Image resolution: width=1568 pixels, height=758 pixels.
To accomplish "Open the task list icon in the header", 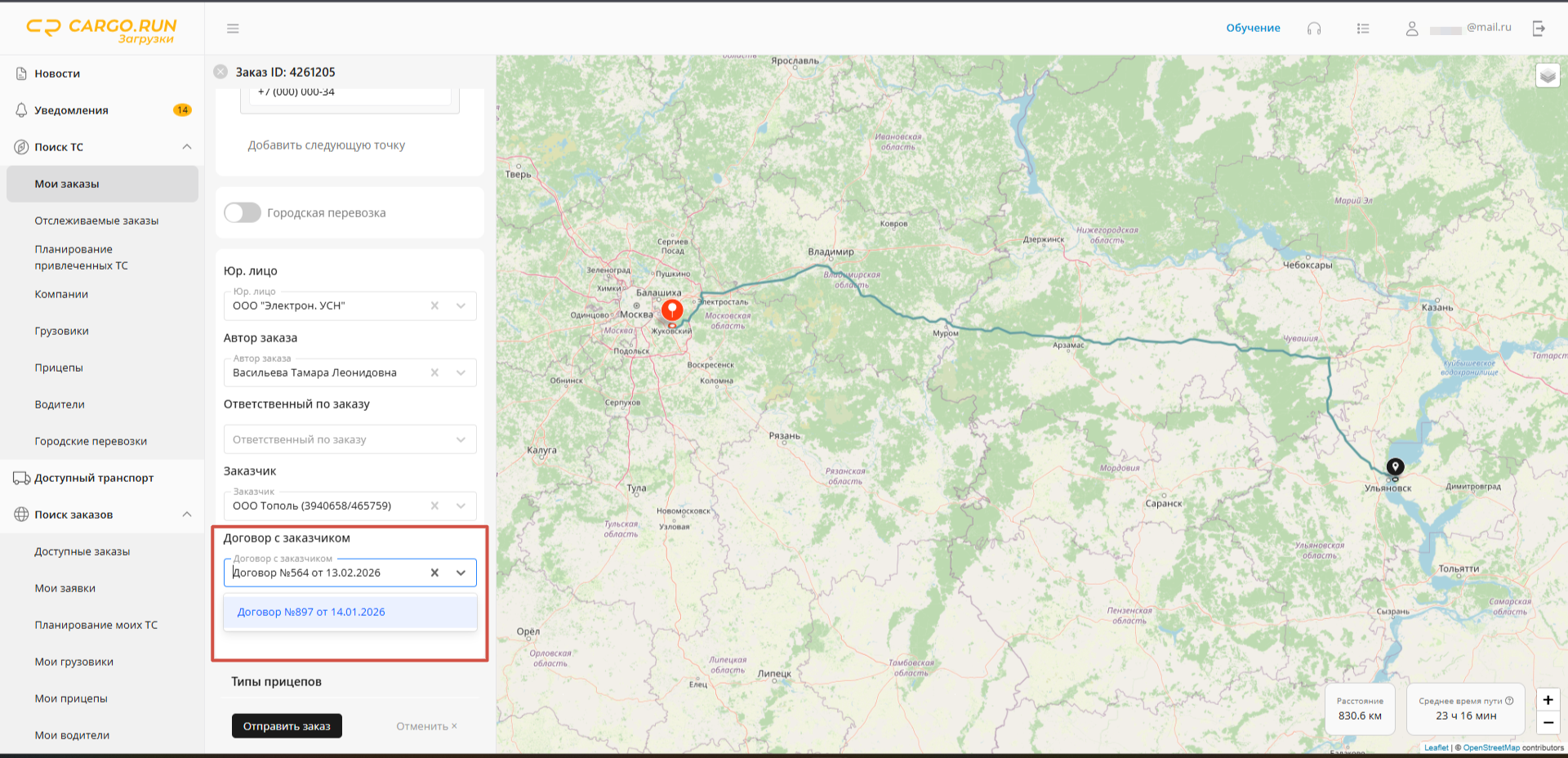I will pyautogui.click(x=1363, y=29).
